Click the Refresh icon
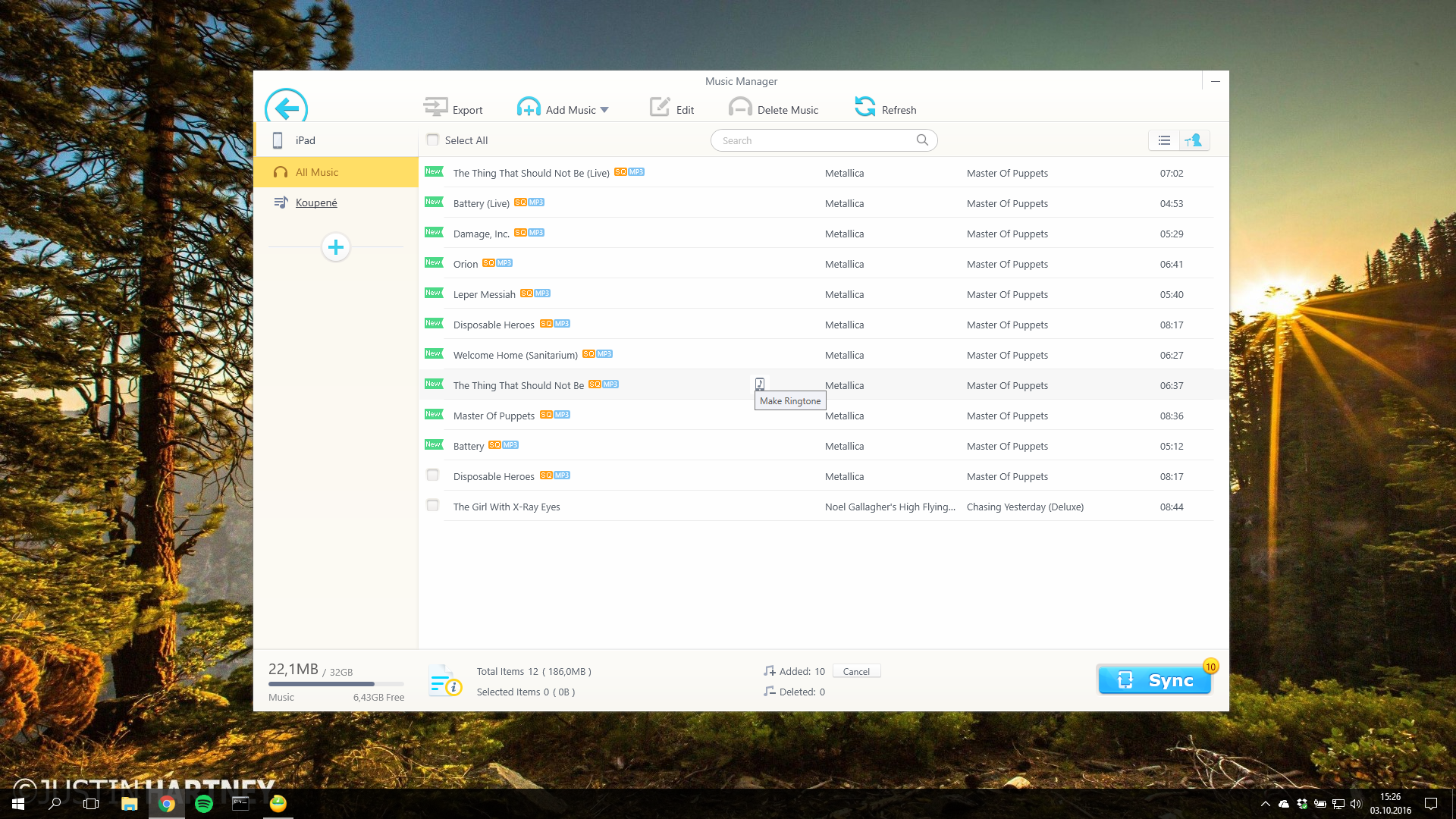The height and width of the screenshot is (819, 1456). tap(865, 107)
